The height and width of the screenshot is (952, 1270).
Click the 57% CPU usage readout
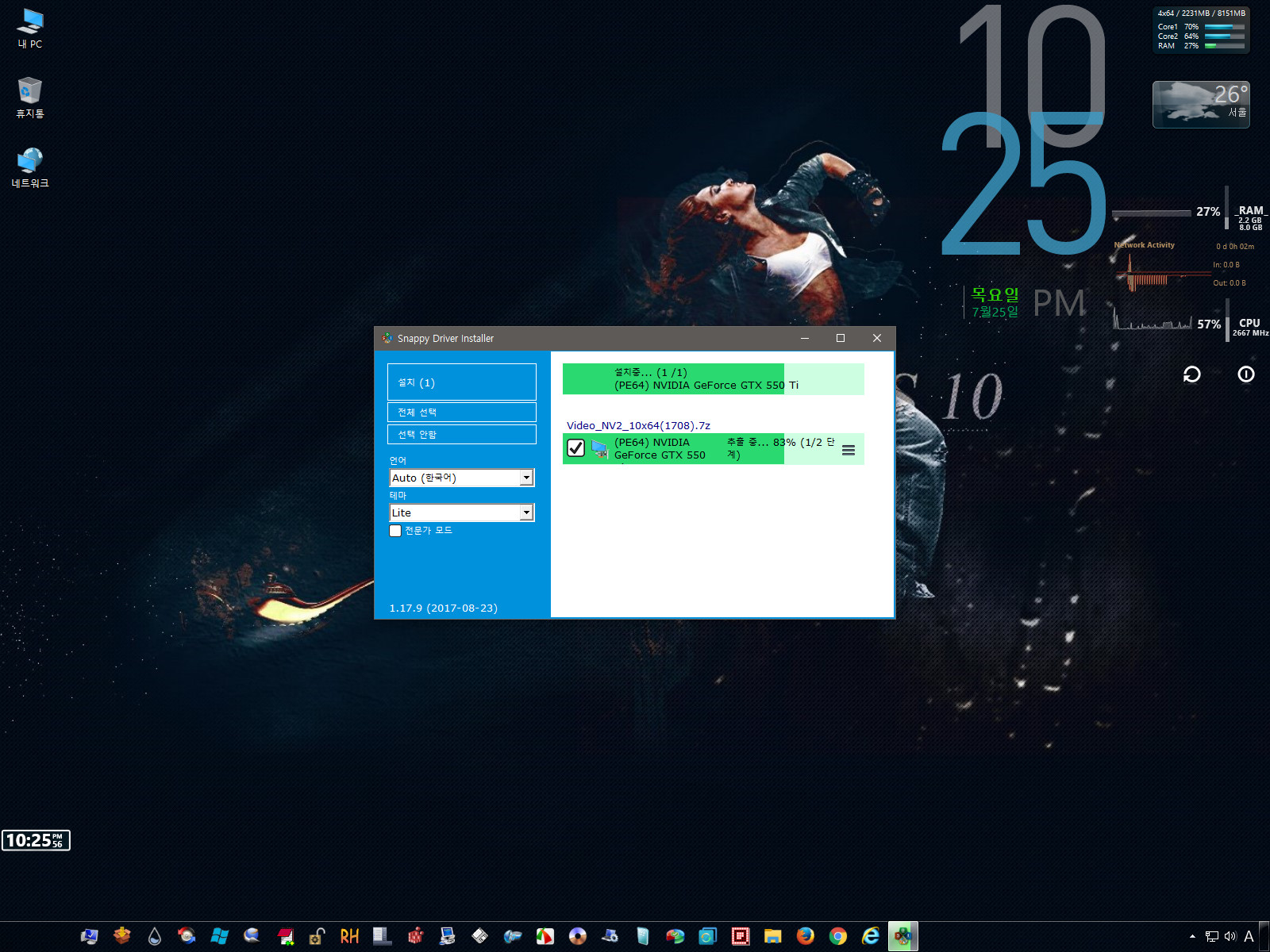click(1209, 324)
